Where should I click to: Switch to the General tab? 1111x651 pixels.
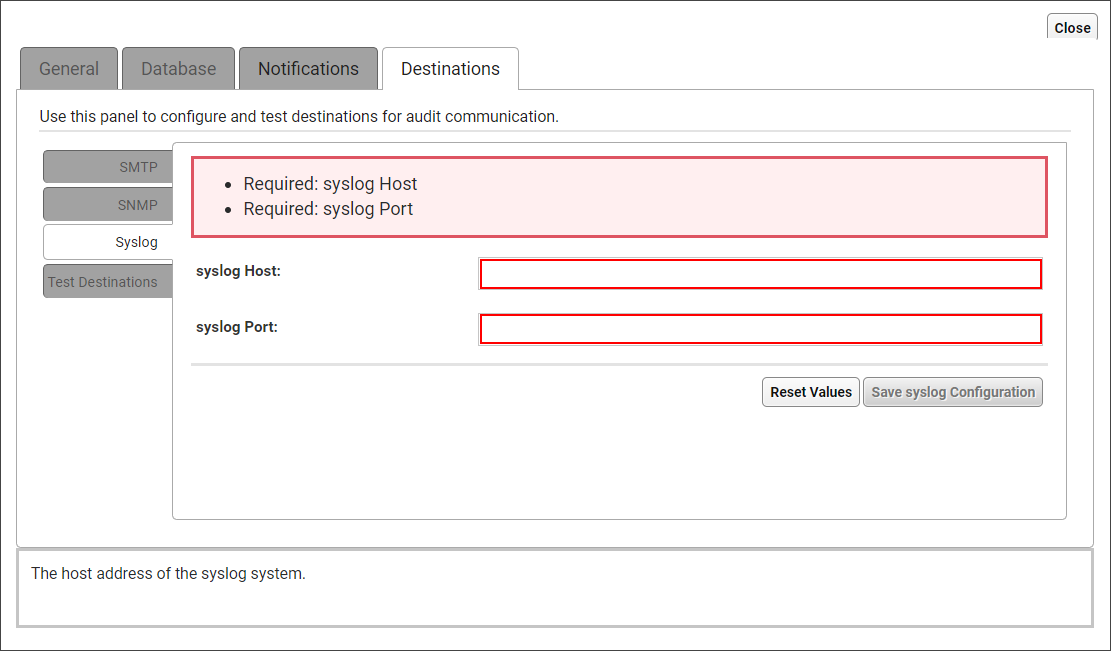pos(69,69)
